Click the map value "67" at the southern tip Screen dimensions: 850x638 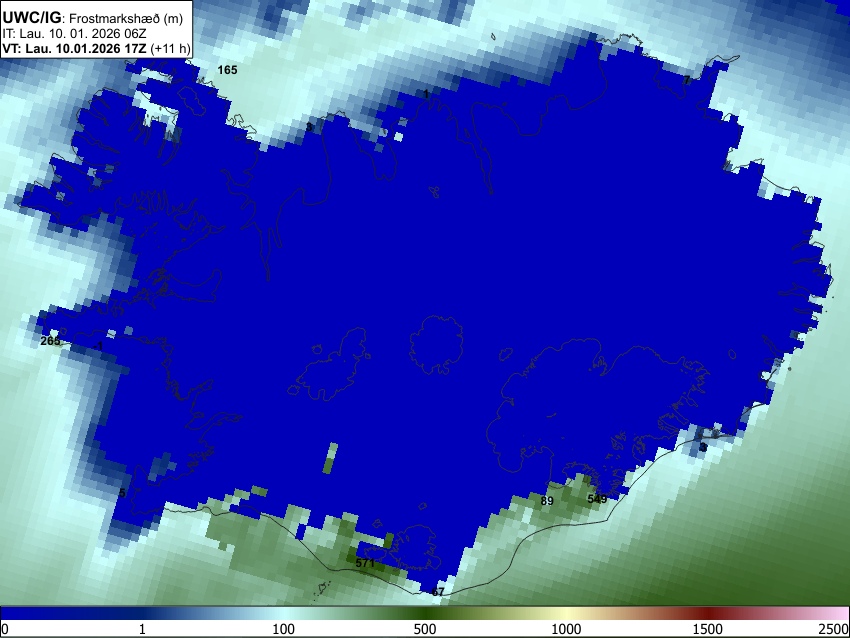click(x=438, y=592)
